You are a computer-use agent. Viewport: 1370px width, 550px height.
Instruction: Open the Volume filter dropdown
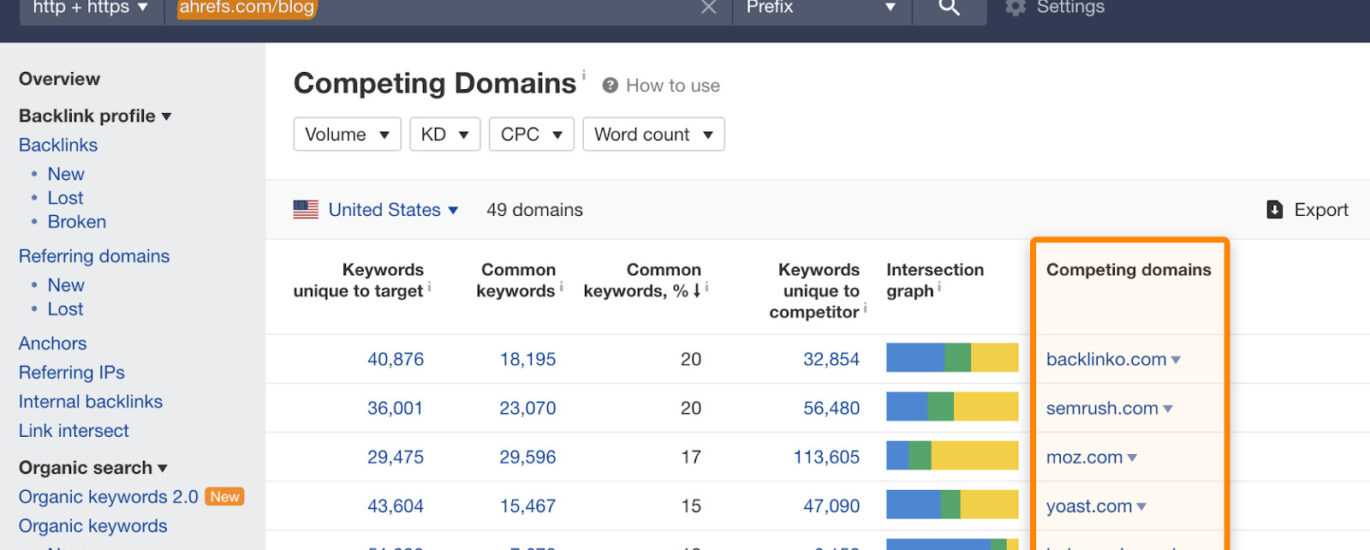[347, 134]
